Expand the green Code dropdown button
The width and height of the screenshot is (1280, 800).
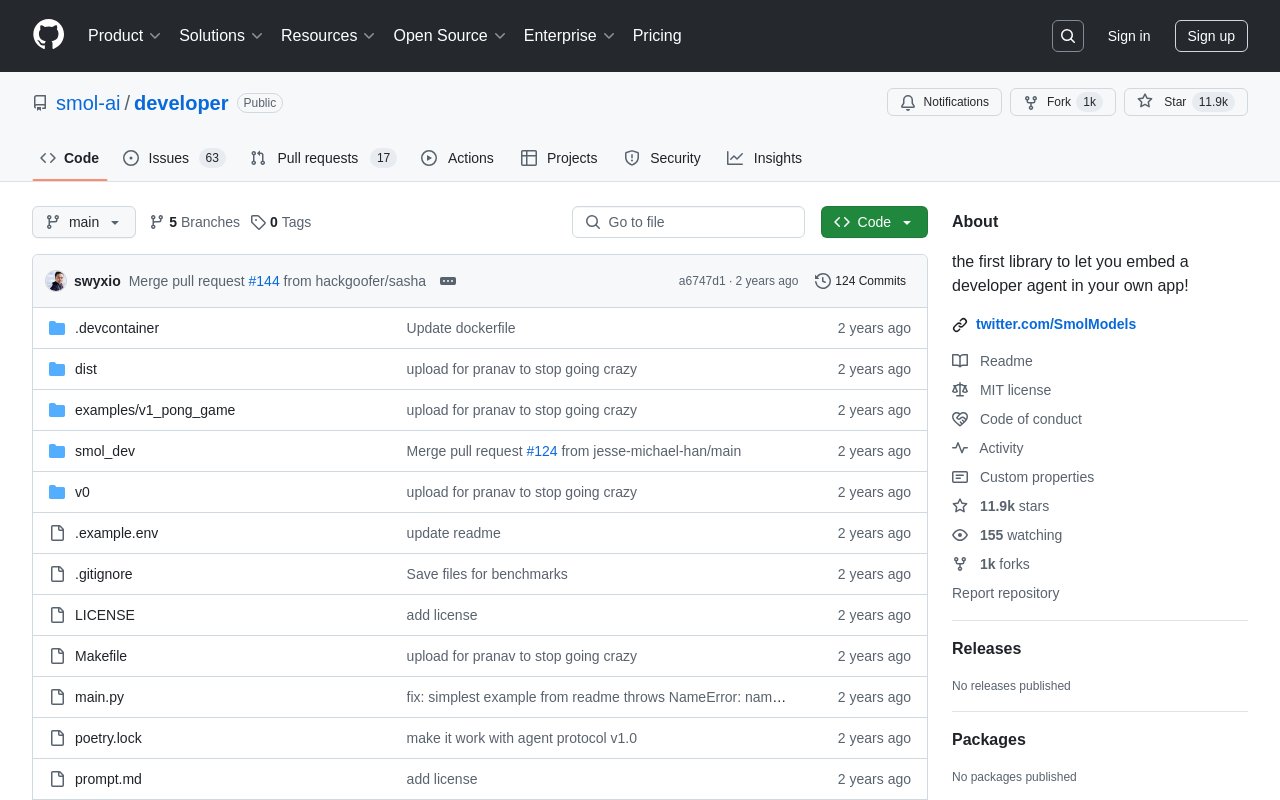coord(874,222)
